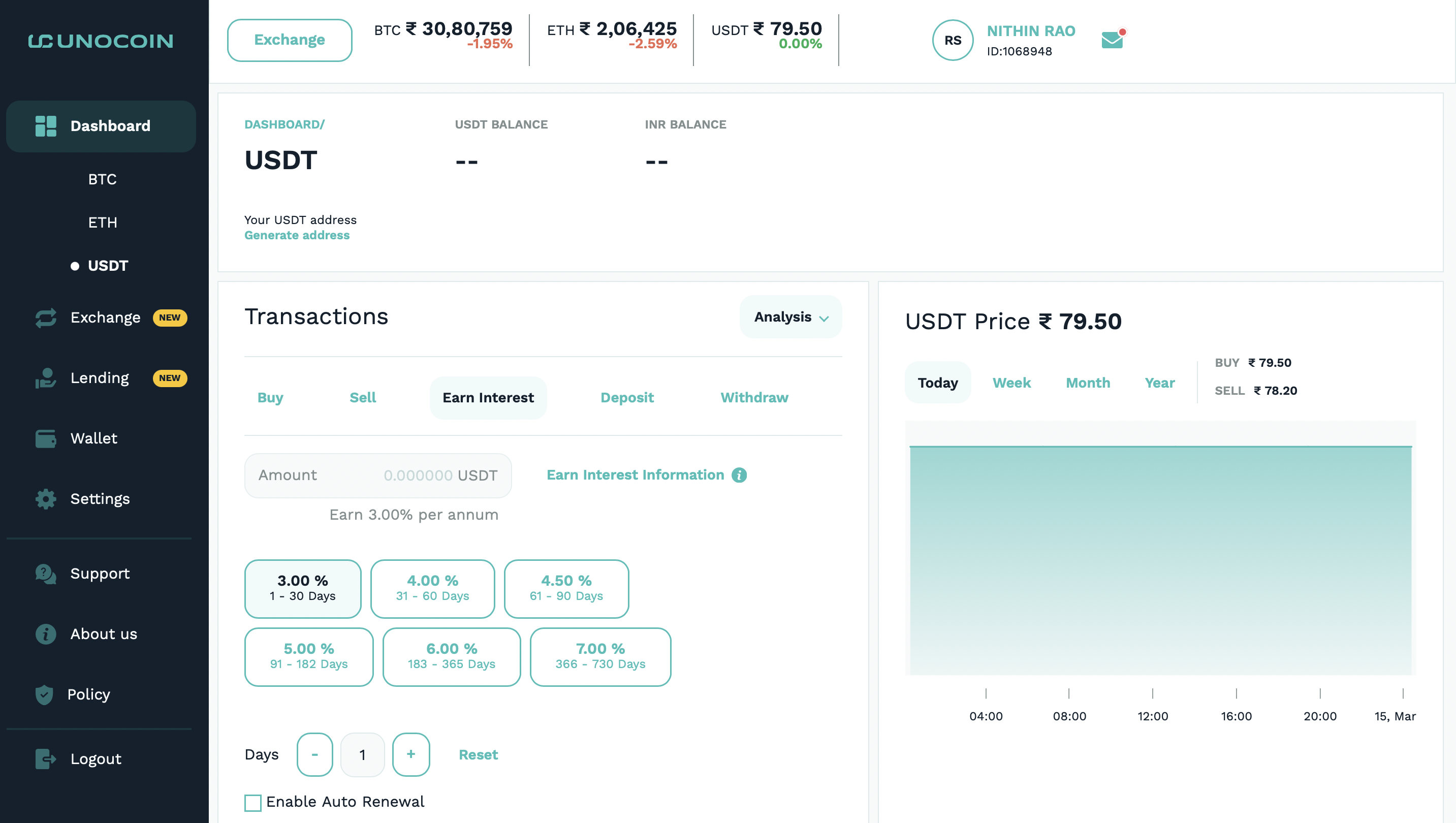Open BTC under Dashboard

102,179
